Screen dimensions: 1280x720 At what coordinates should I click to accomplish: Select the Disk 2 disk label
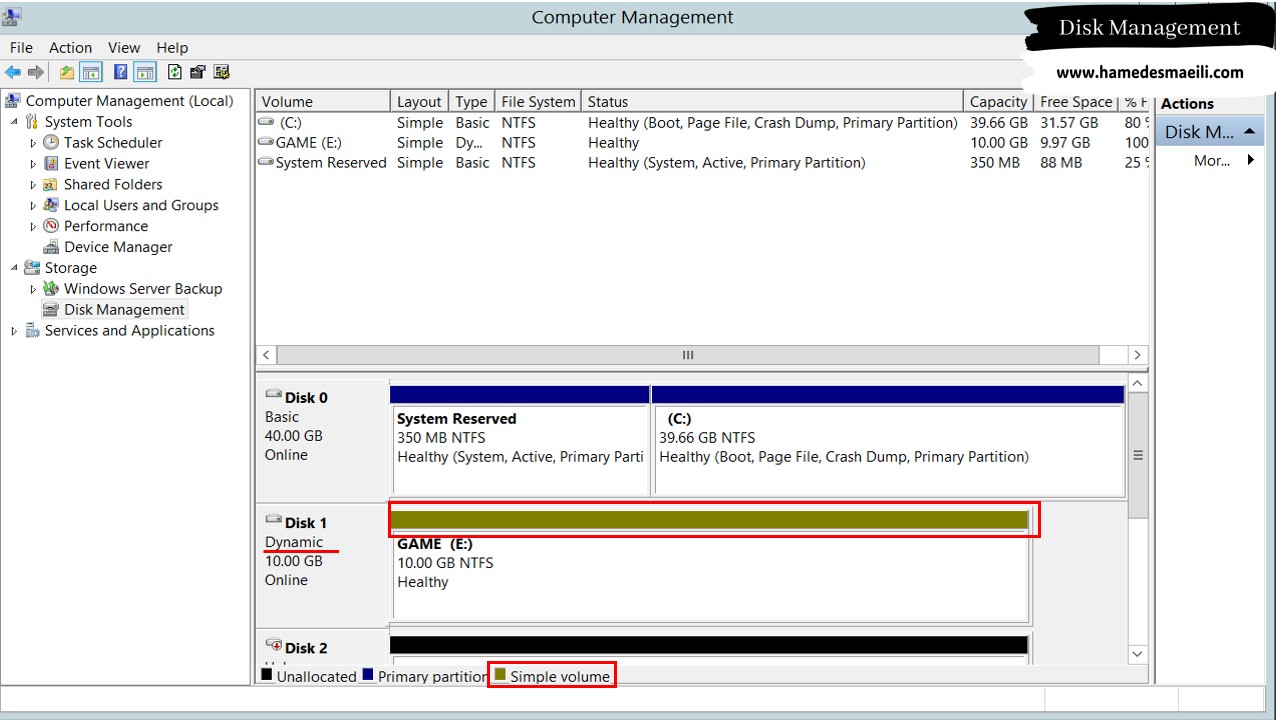(321, 647)
